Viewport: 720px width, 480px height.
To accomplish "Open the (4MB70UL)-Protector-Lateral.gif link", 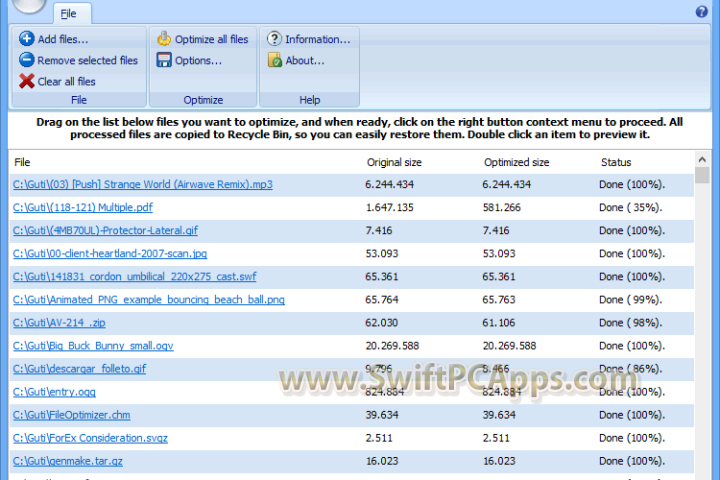I will click(105, 230).
